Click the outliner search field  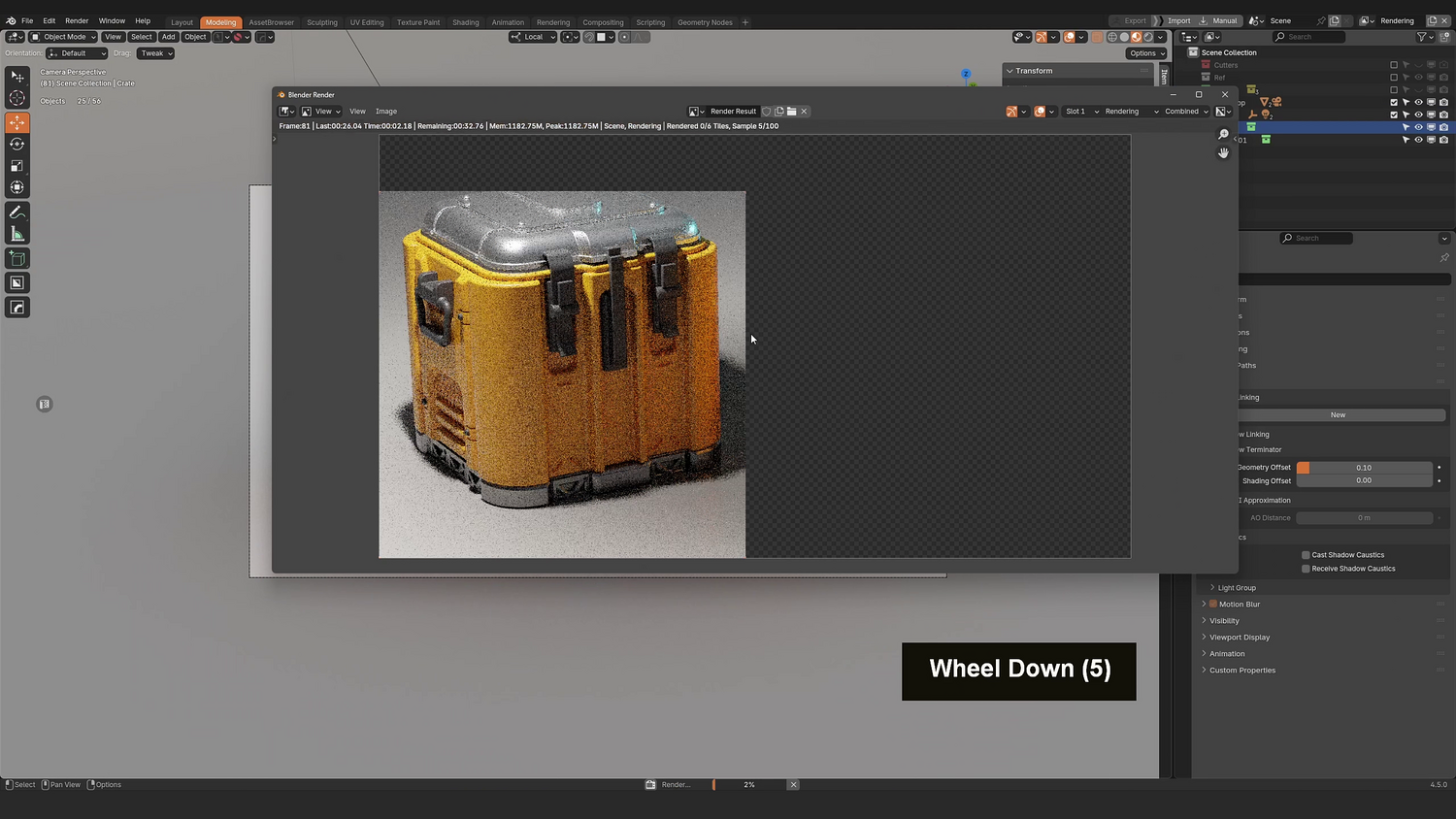[x=1309, y=37]
